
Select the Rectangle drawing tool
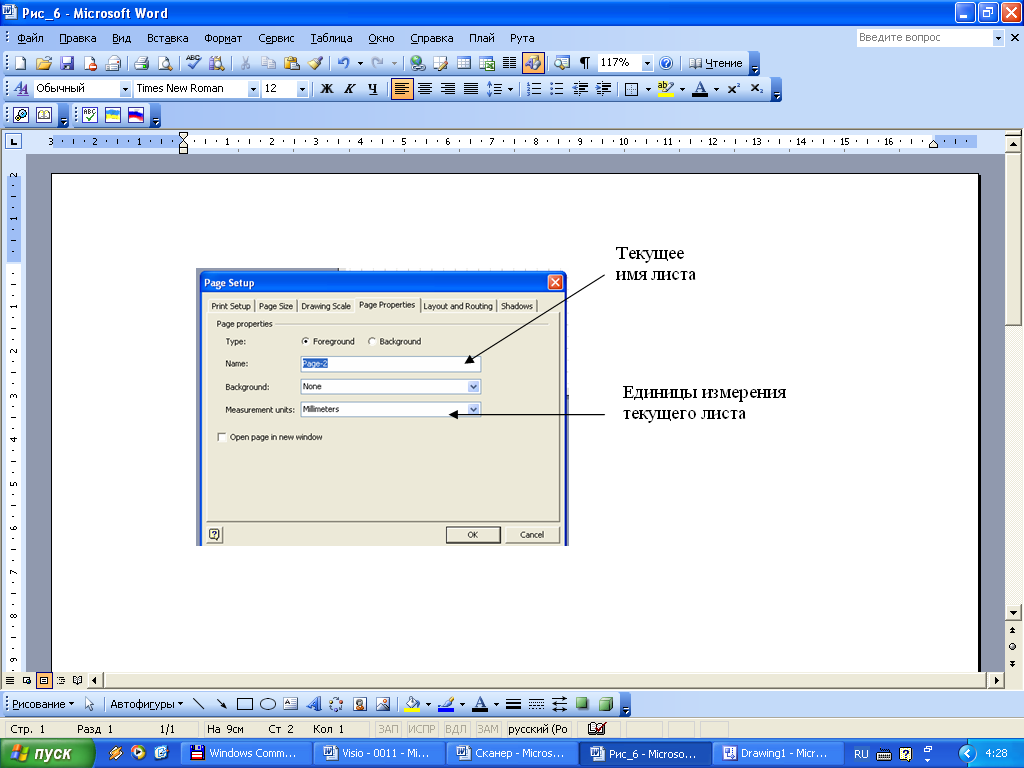245,704
